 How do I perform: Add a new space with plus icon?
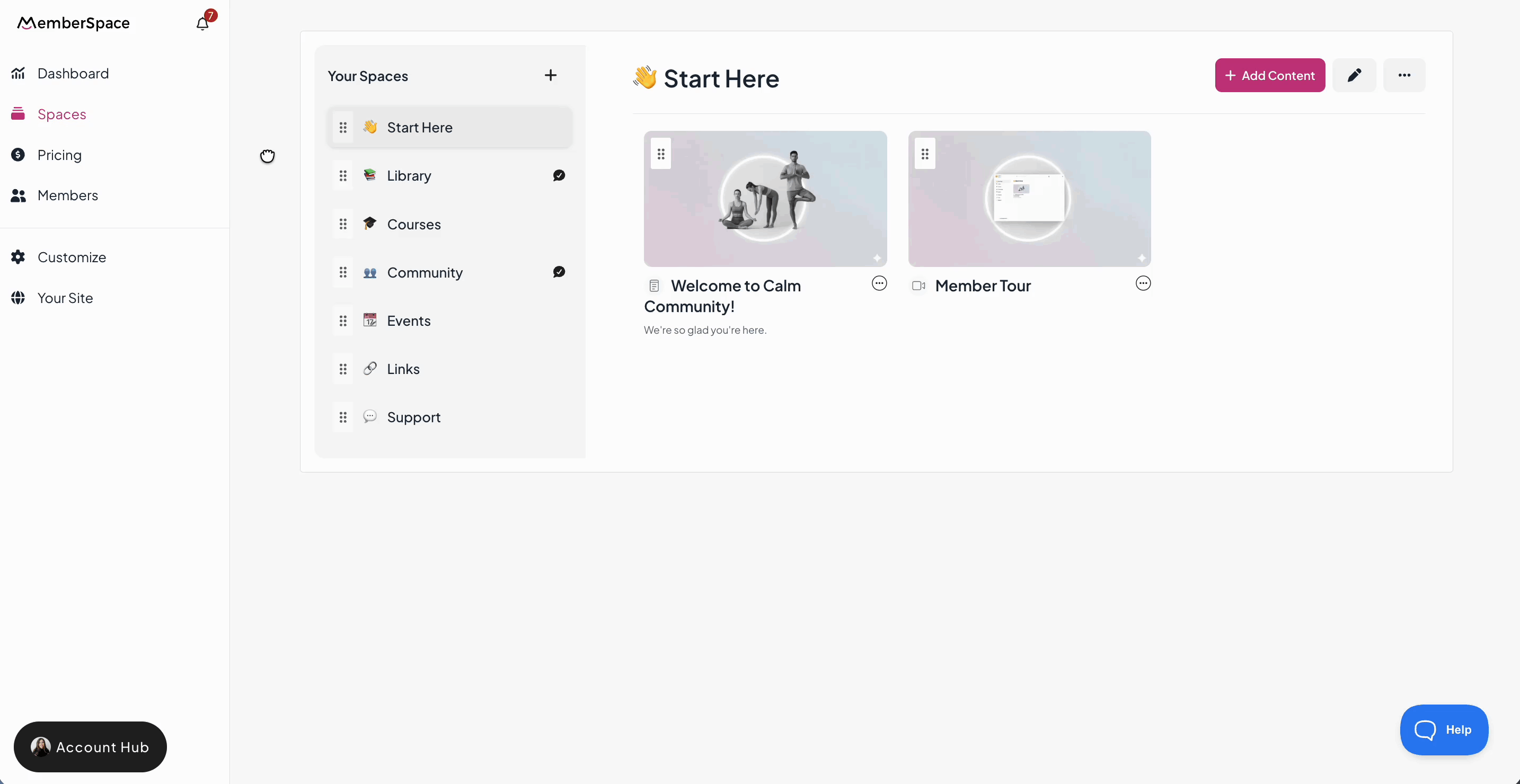click(550, 75)
